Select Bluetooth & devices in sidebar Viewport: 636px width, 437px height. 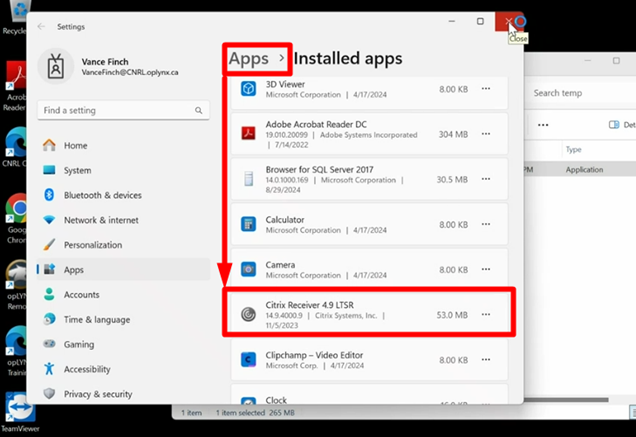point(102,195)
